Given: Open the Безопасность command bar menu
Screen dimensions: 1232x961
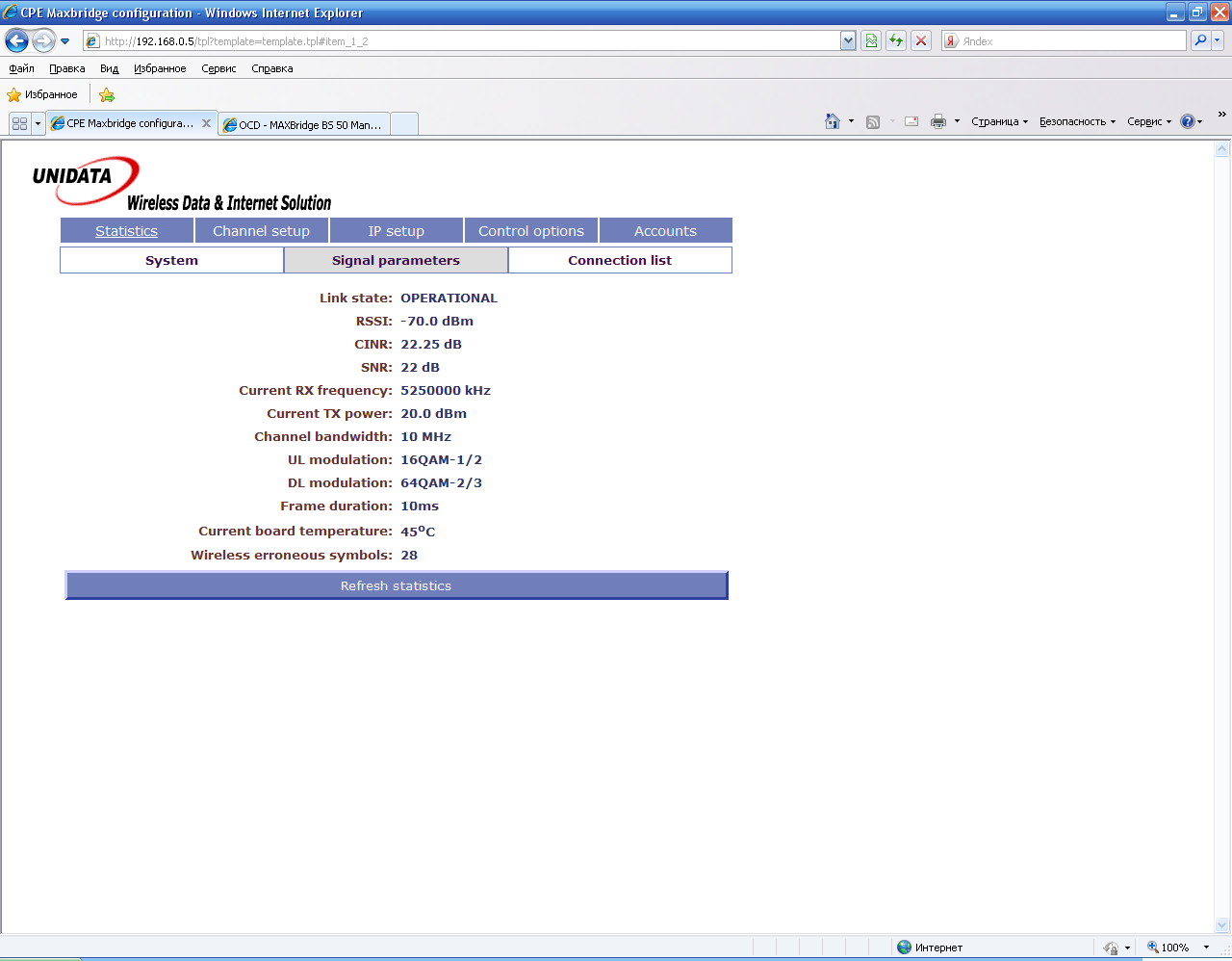Looking at the screenshot, I should [x=1078, y=121].
